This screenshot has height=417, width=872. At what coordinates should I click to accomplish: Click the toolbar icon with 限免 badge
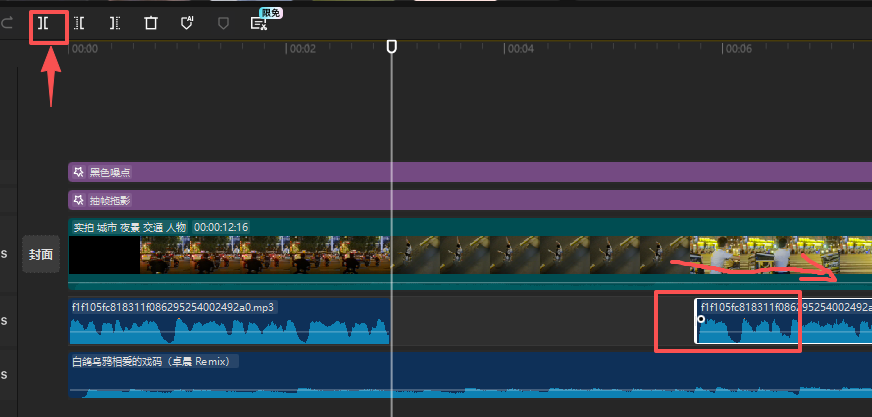pyautogui.click(x=258, y=23)
